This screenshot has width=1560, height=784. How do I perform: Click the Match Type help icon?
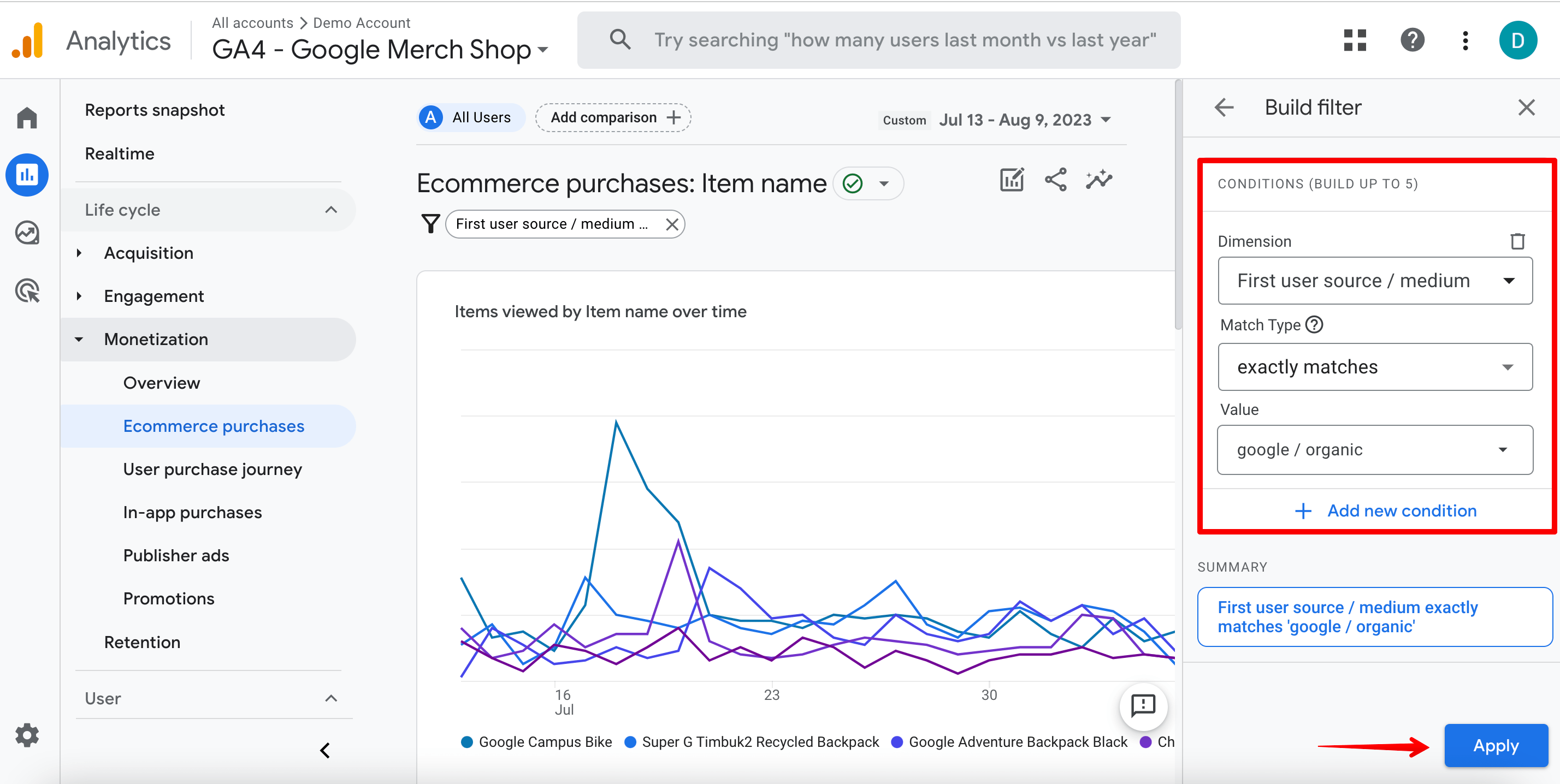coord(1314,324)
